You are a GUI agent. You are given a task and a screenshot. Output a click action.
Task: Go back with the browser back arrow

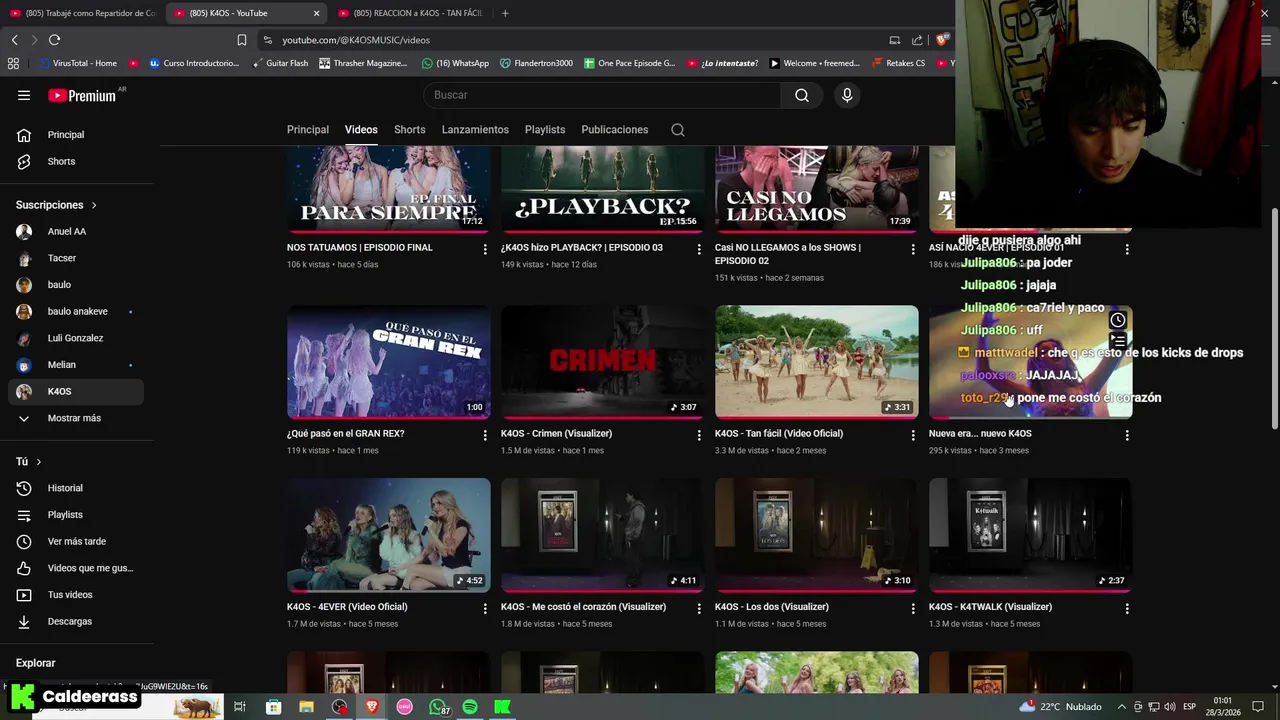pos(14,40)
